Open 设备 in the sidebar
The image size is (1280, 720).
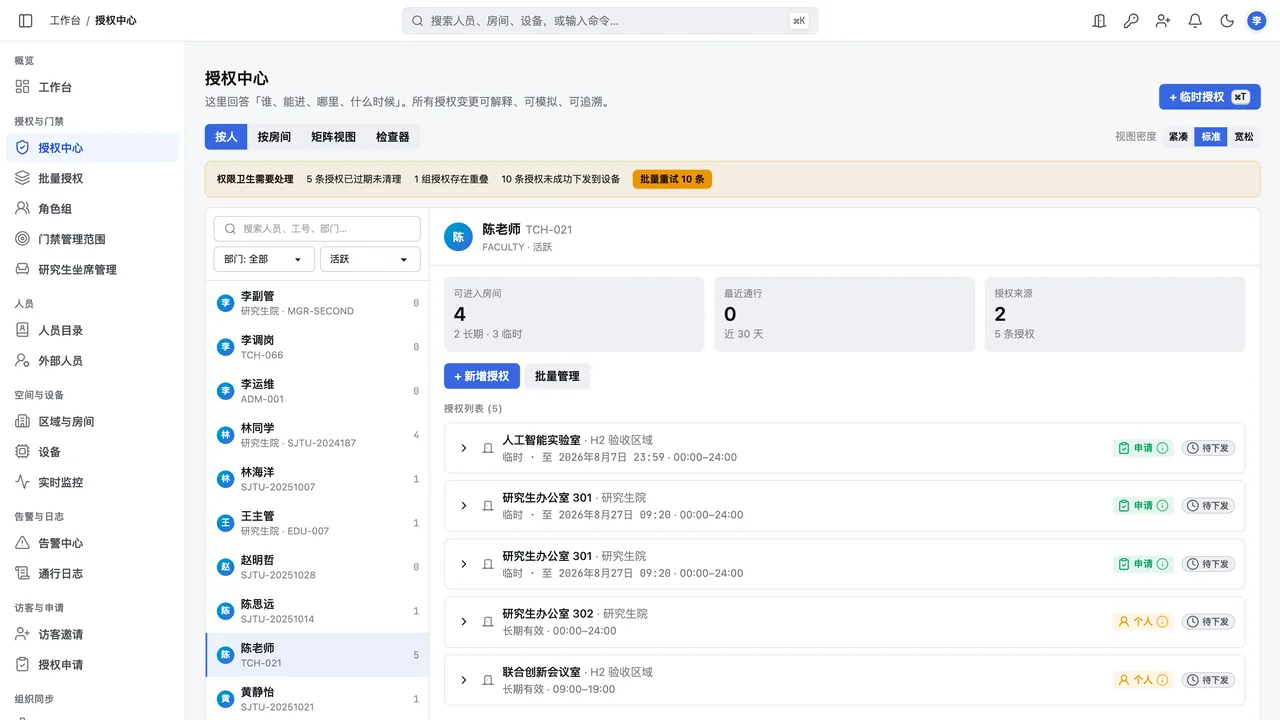pos(92,452)
